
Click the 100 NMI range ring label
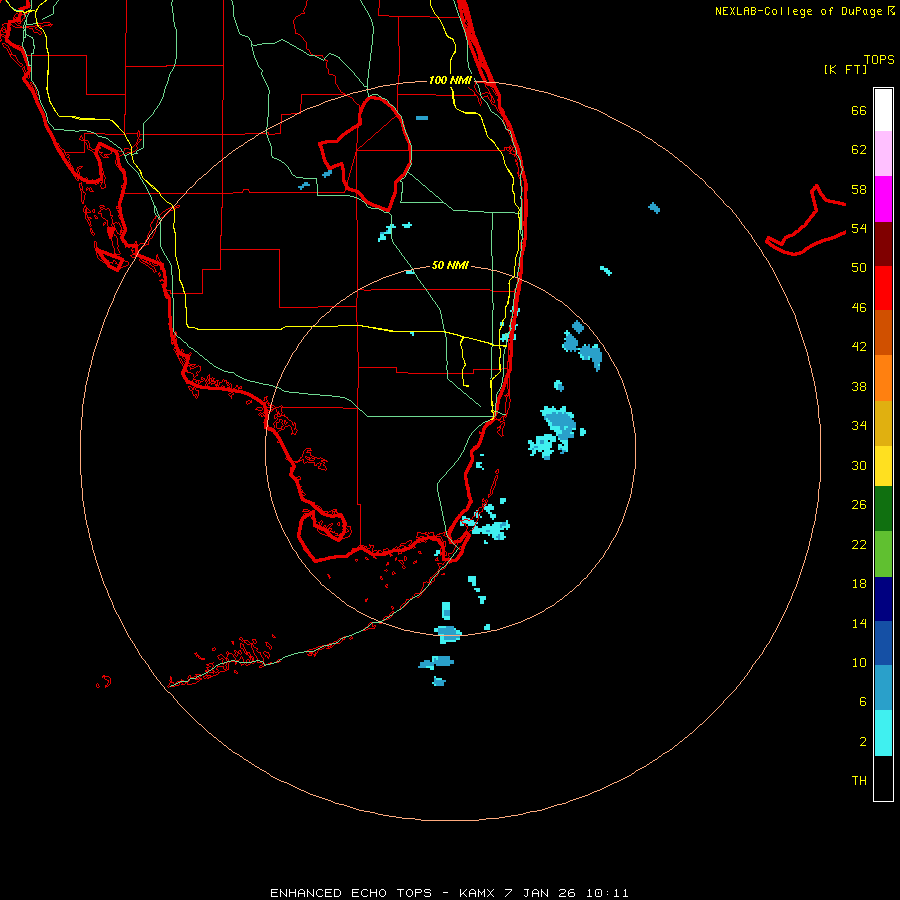[450, 80]
